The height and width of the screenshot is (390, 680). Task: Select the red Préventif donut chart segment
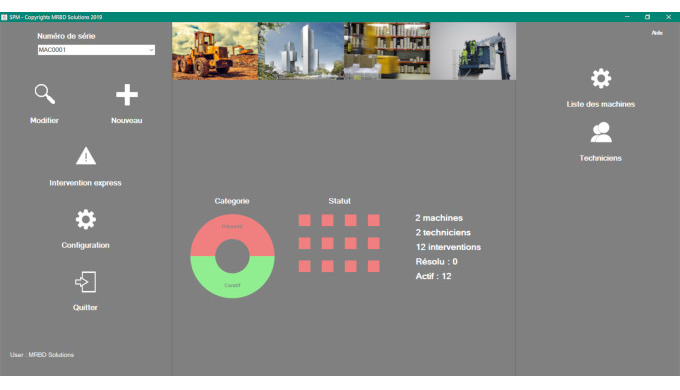(232, 227)
